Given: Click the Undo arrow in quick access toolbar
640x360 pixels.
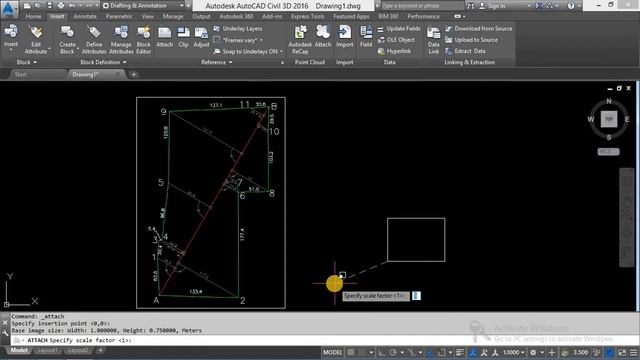Looking at the screenshot, I should (72, 6).
